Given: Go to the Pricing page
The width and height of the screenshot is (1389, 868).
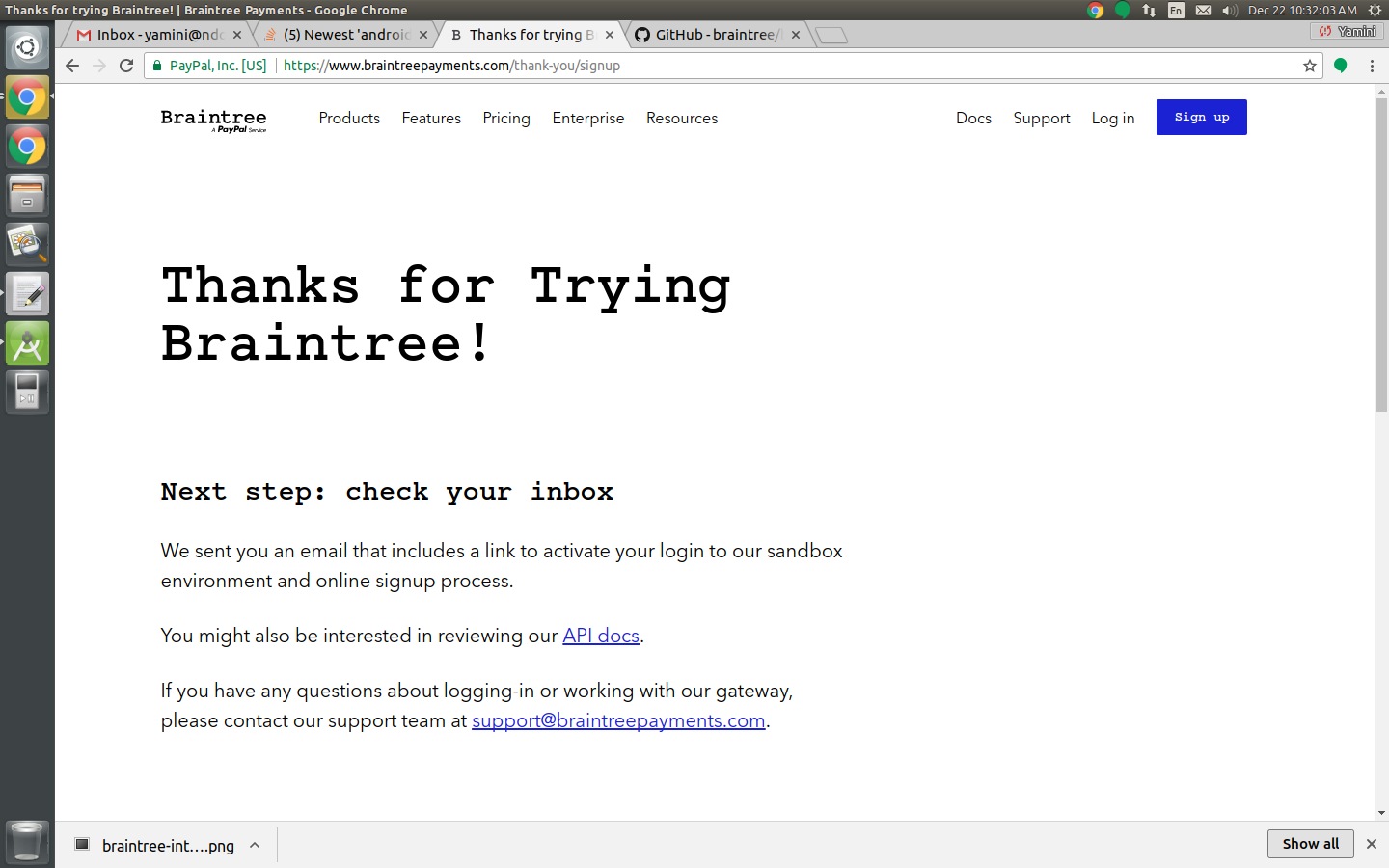Looking at the screenshot, I should [506, 118].
